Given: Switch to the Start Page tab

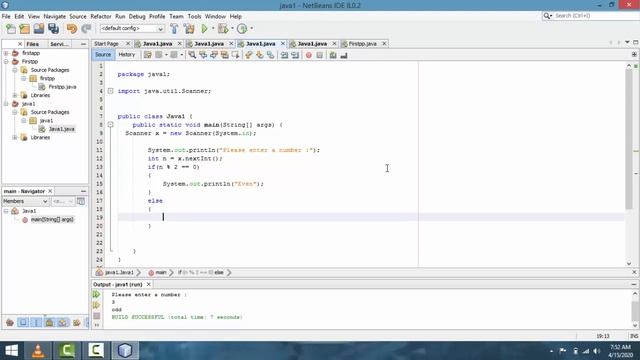Looking at the screenshot, I should point(106,44).
